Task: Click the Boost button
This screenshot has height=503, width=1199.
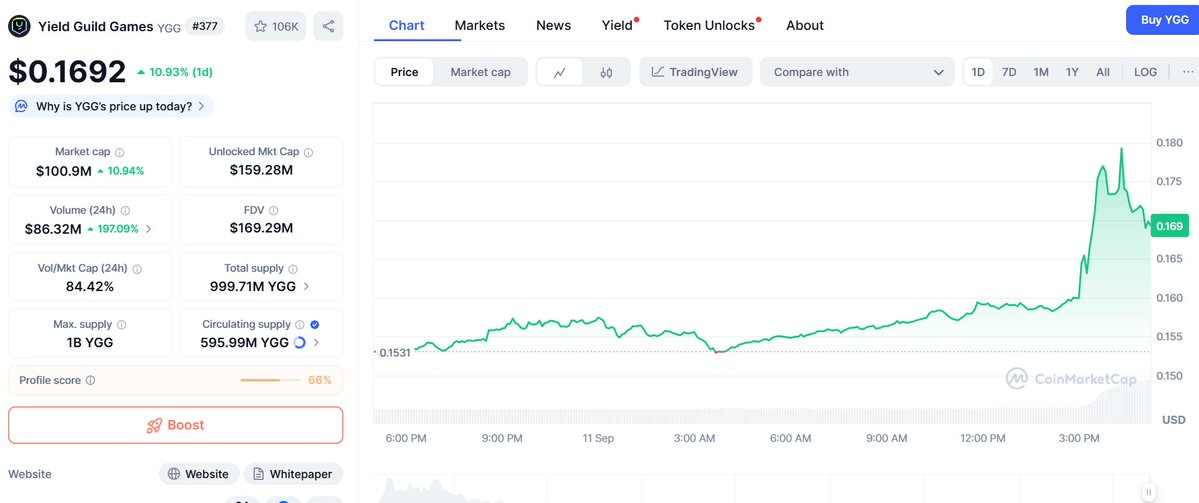Action: 175,425
